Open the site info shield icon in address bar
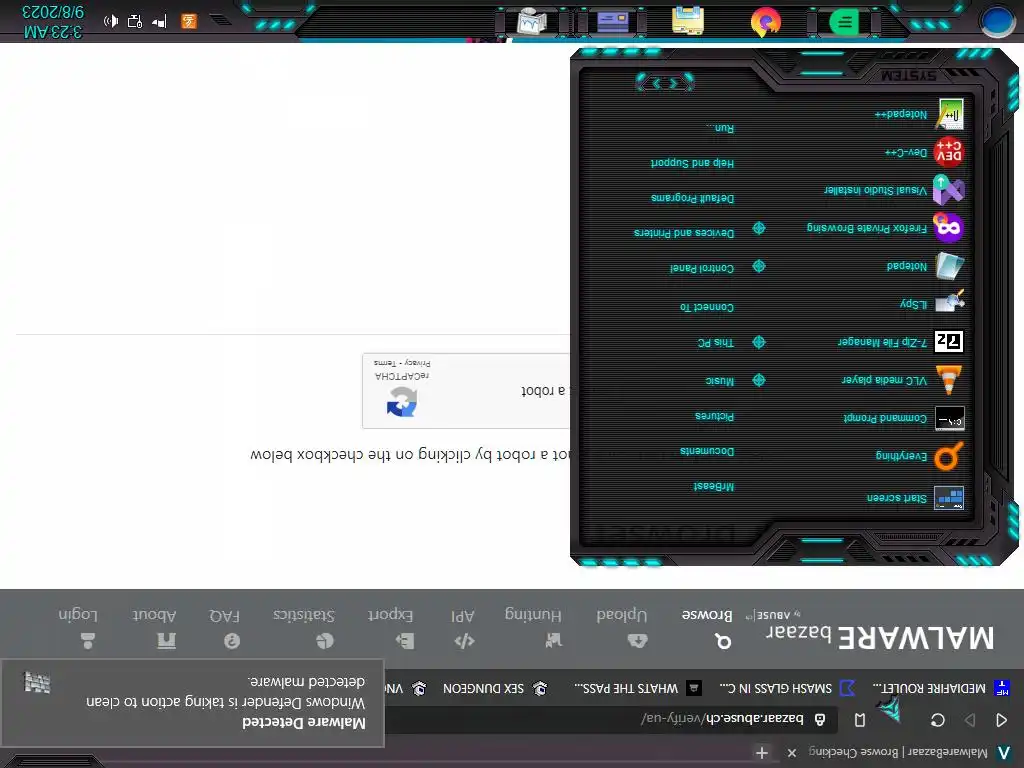Viewport: 1024px width, 768px height. pos(820,719)
